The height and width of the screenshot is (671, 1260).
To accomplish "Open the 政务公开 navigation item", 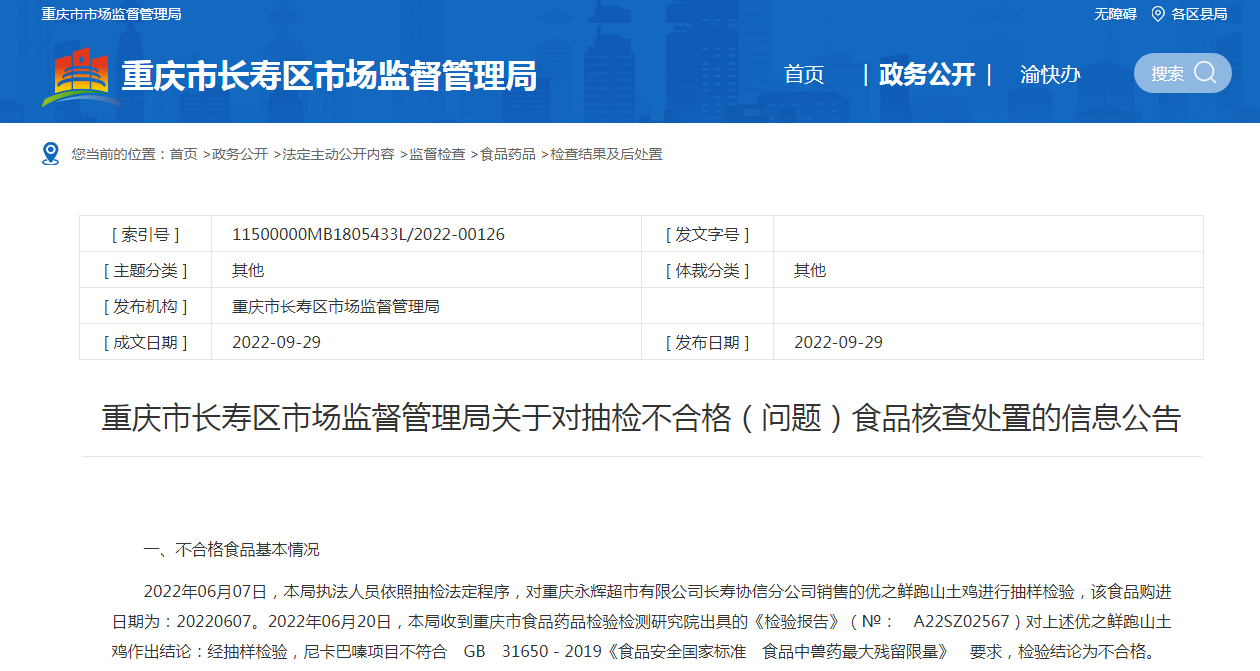I will tap(927, 75).
